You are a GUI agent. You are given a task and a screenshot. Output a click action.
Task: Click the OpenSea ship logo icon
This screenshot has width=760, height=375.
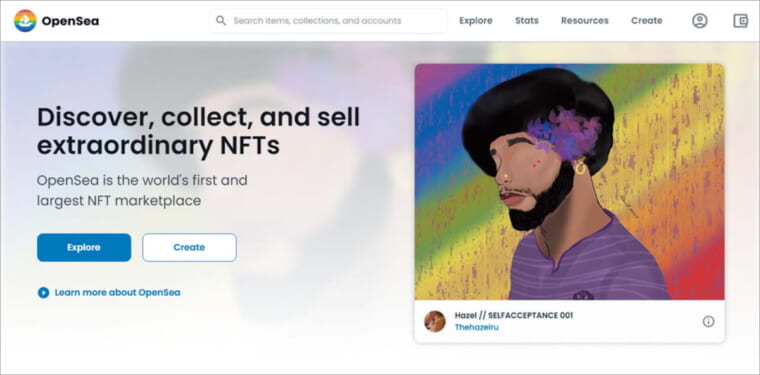point(25,21)
